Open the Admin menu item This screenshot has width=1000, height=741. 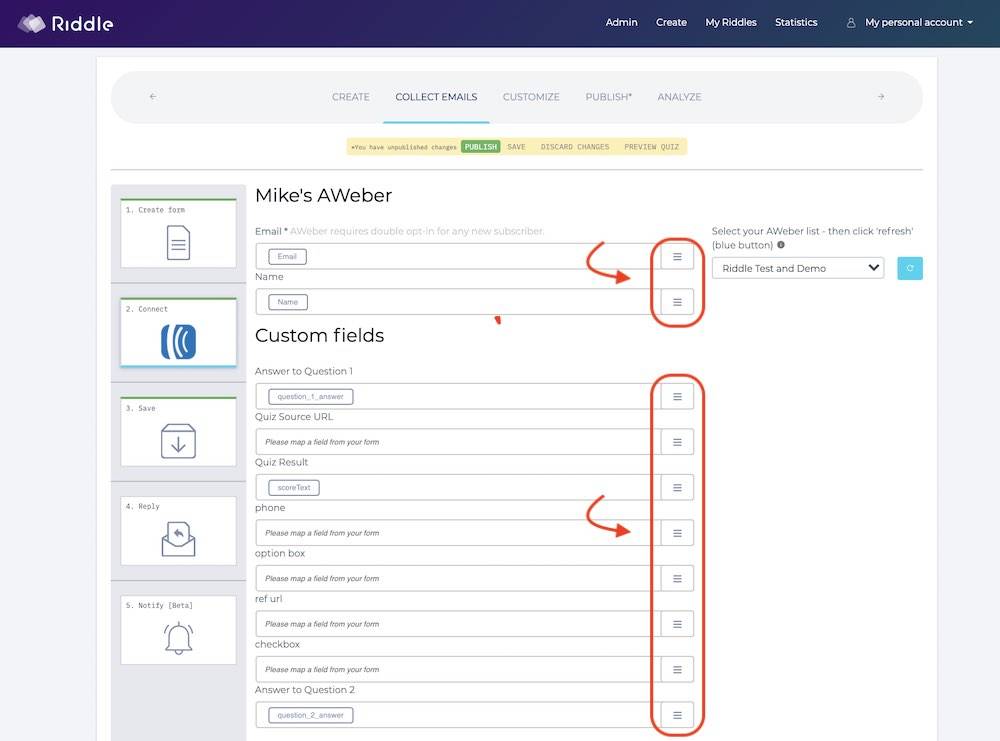621,22
